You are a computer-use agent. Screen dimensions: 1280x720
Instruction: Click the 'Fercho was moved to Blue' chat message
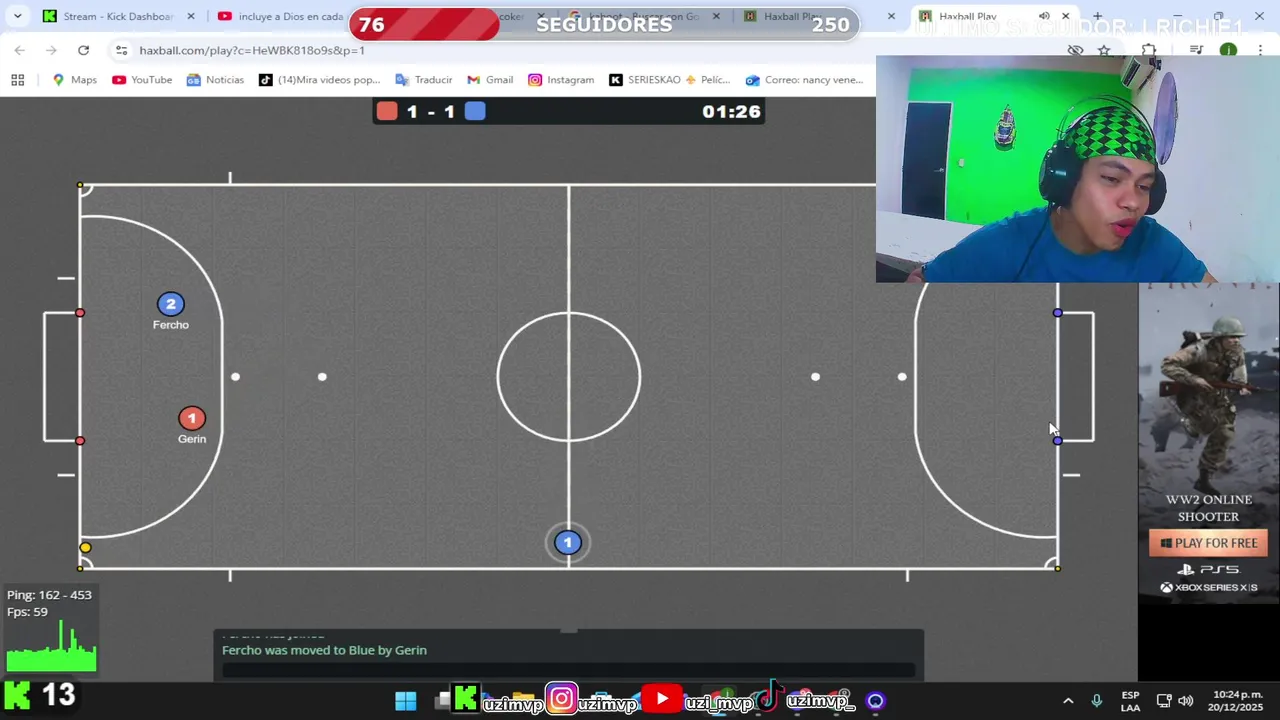coord(324,650)
